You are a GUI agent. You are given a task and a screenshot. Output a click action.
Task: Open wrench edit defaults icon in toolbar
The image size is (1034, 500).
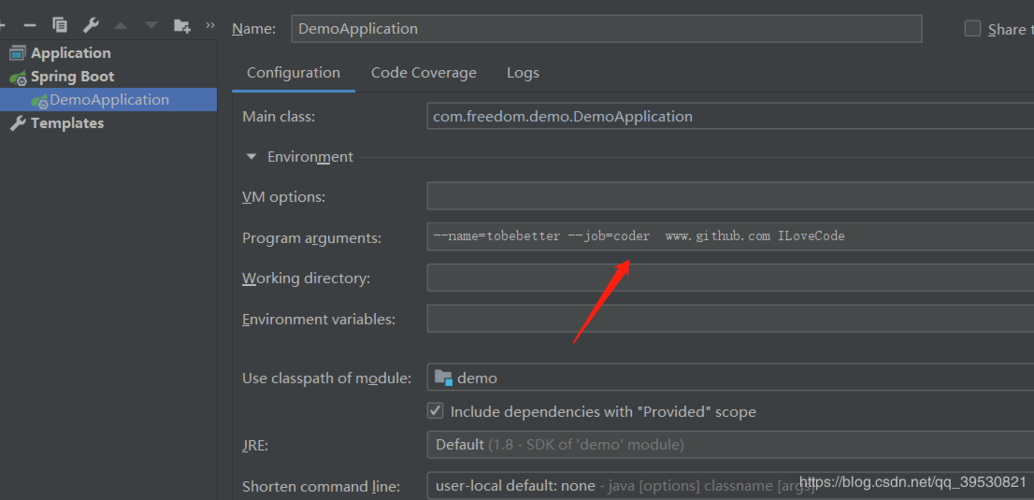90,26
